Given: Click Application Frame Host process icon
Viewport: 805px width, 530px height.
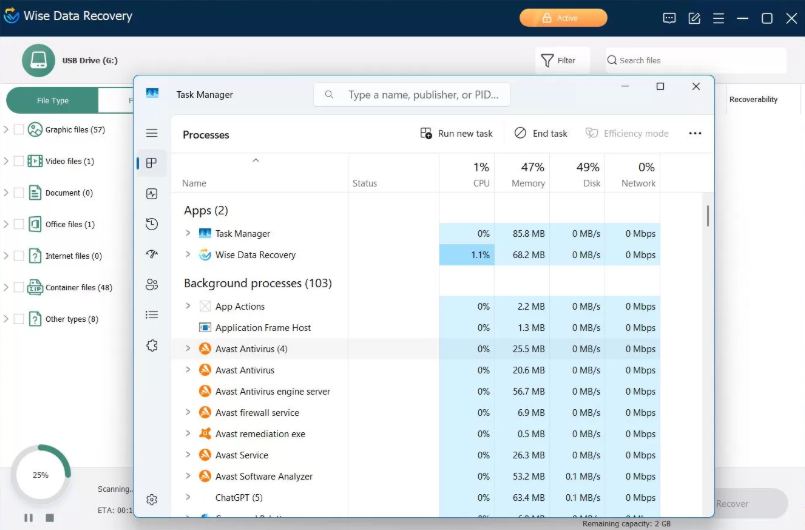Looking at the screenshot, I should point(205,328).
